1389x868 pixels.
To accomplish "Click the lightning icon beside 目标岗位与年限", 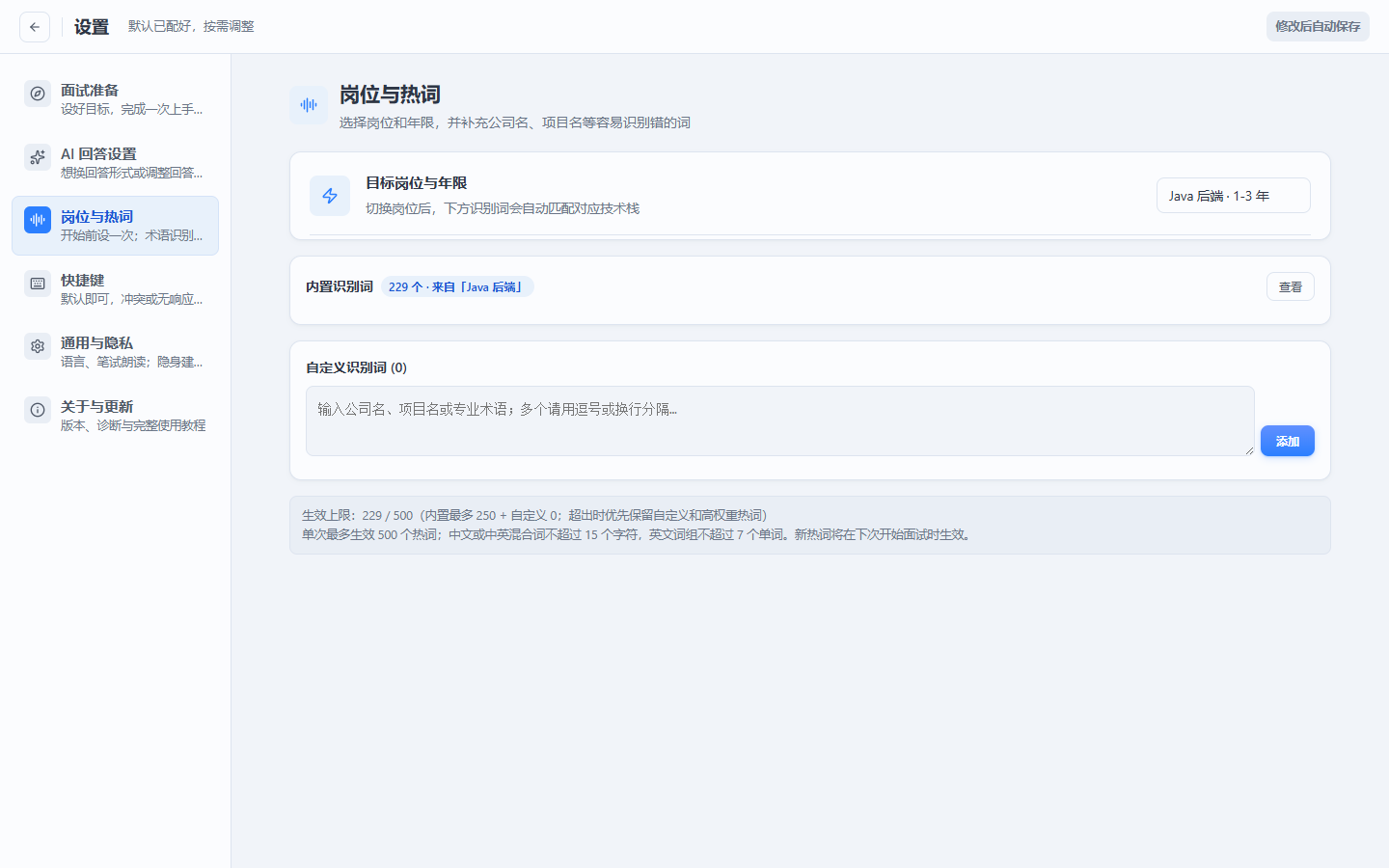I will point(330,196).
